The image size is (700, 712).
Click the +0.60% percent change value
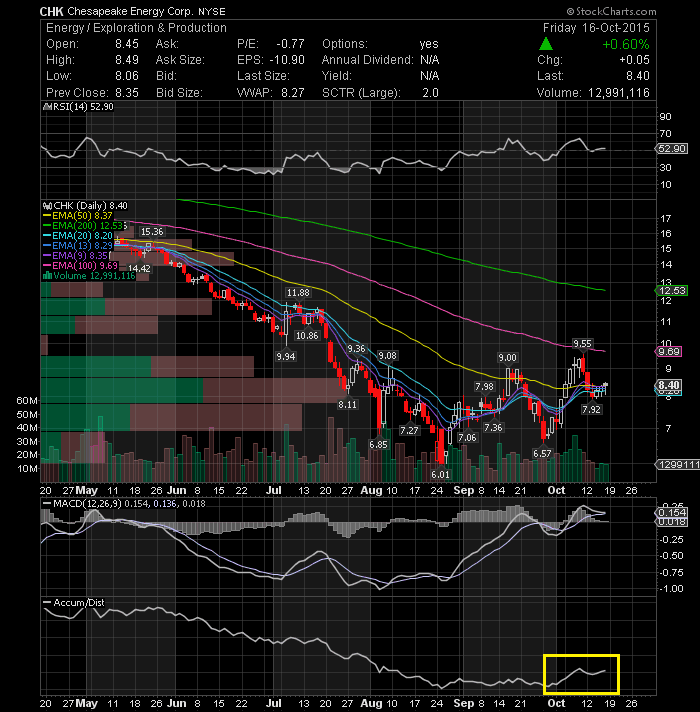tap(626, 44)
